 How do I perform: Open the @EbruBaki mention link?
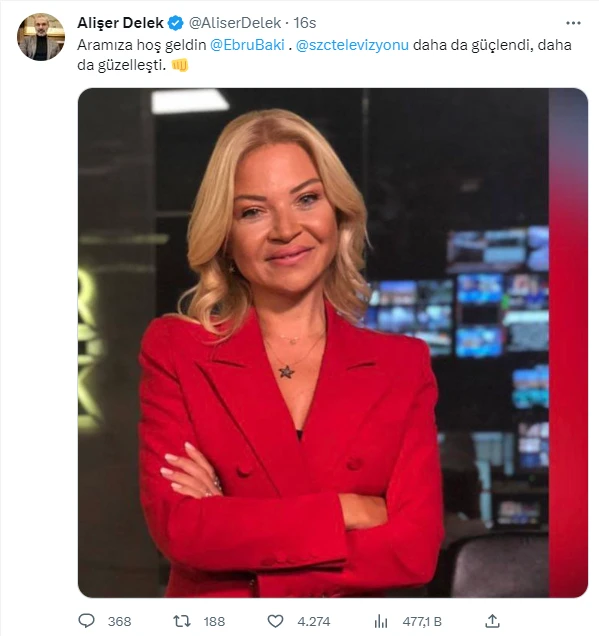(247, 45)
